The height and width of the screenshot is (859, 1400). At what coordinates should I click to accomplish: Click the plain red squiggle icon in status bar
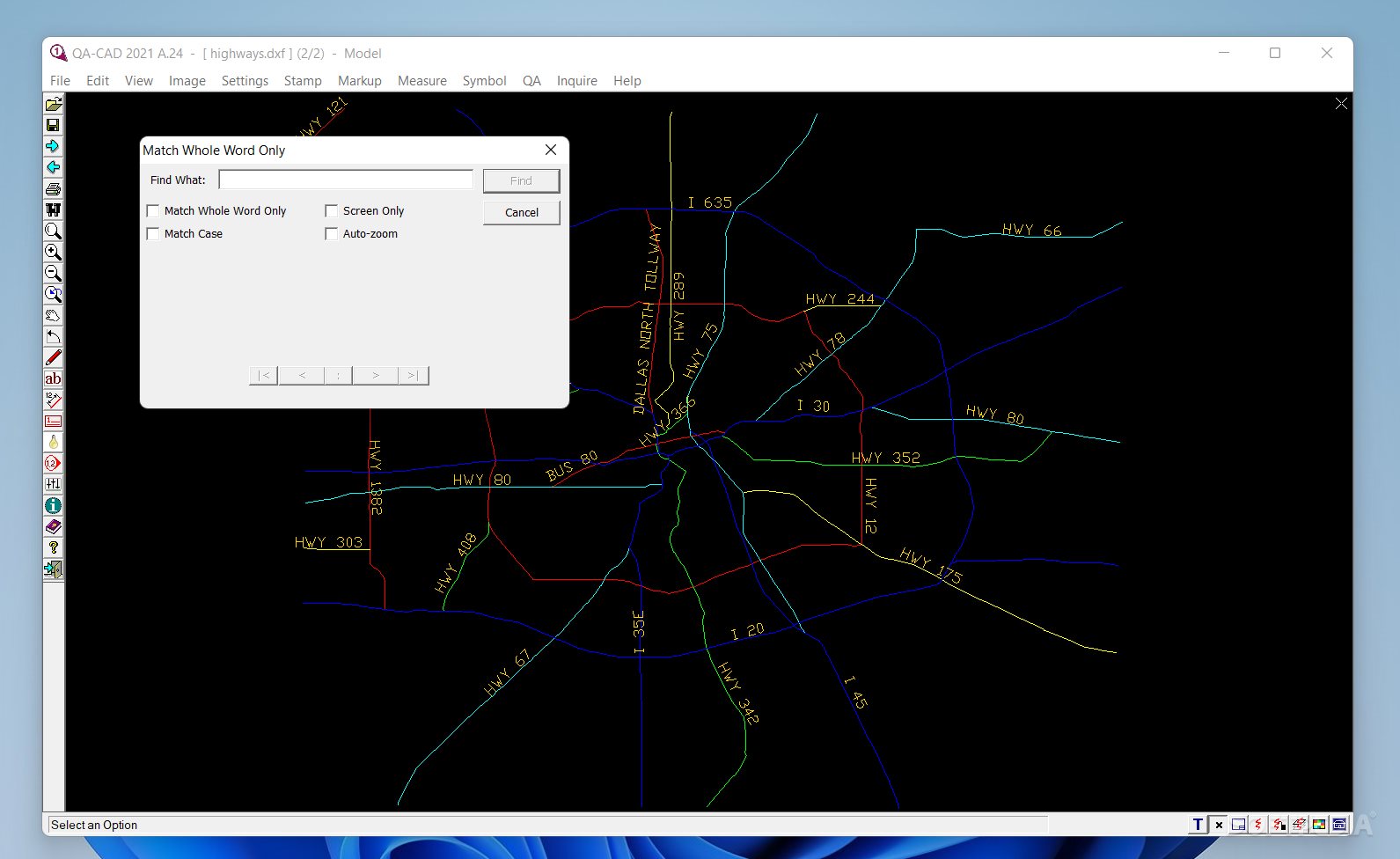tap(1258, 825)
